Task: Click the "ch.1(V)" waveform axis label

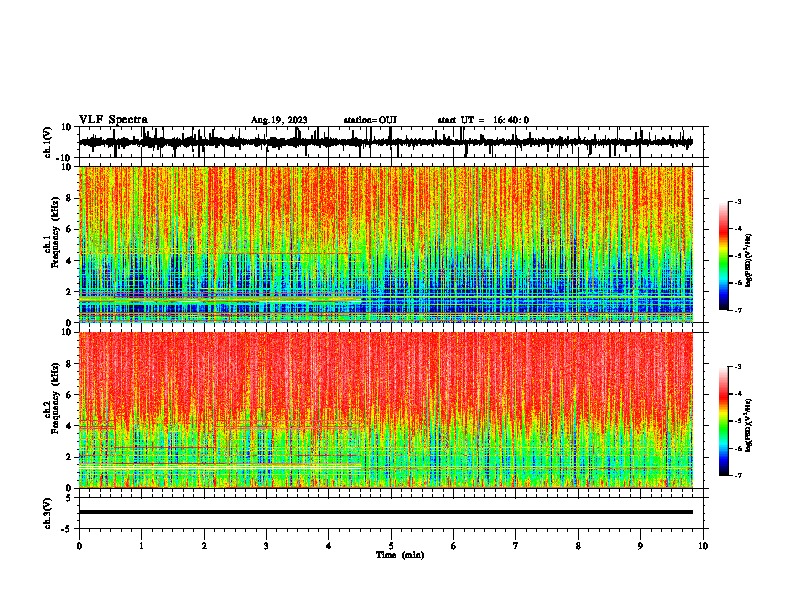Action: [48, 142]
